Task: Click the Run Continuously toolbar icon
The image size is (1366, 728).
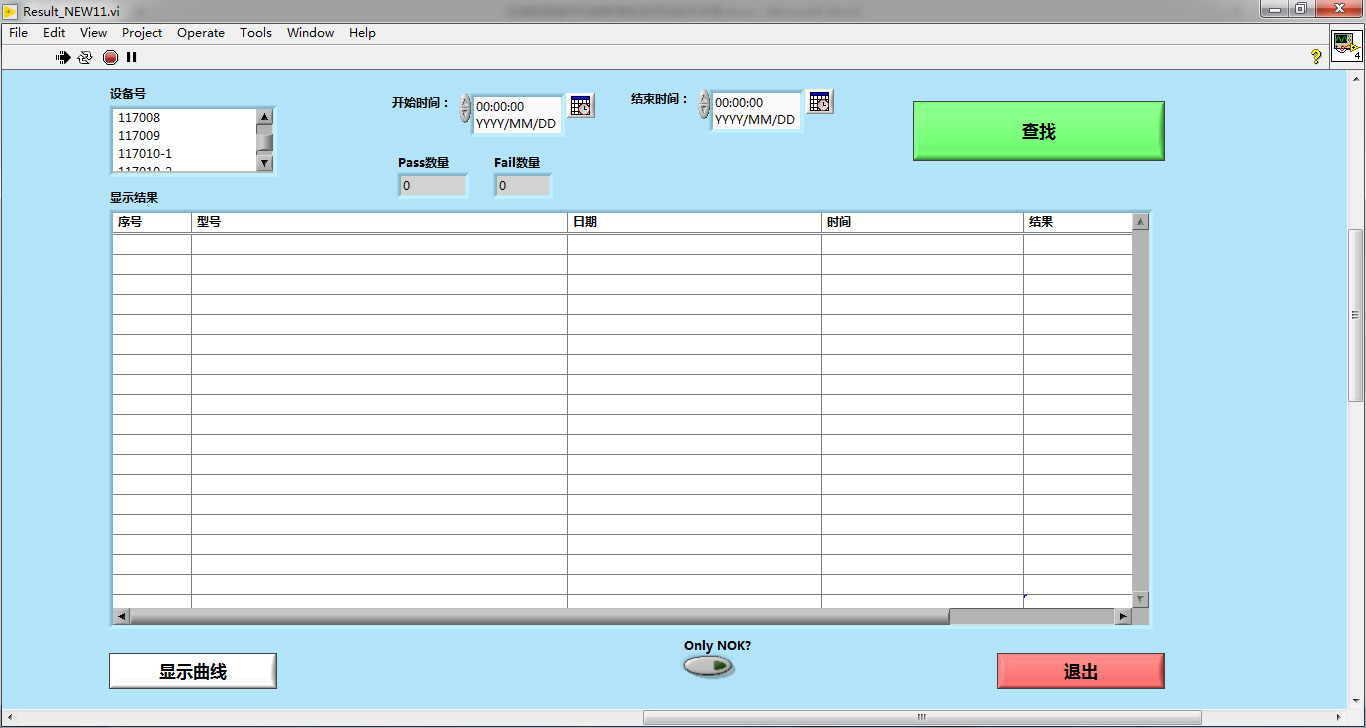Action: tap(86, 58)
